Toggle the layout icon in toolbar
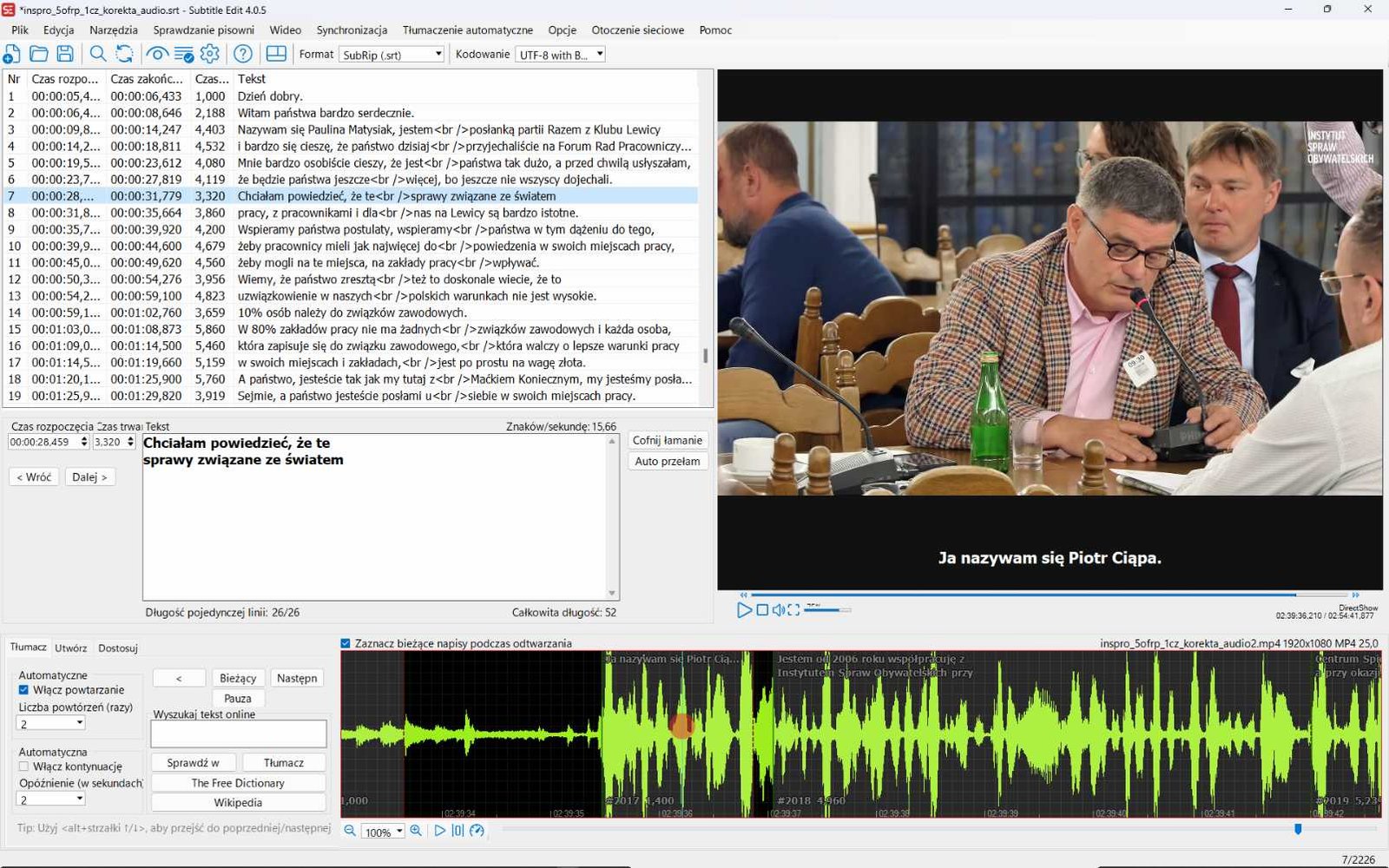This screenshot has height=868, width=1389. pyautogui.click(x=276, y=54)
